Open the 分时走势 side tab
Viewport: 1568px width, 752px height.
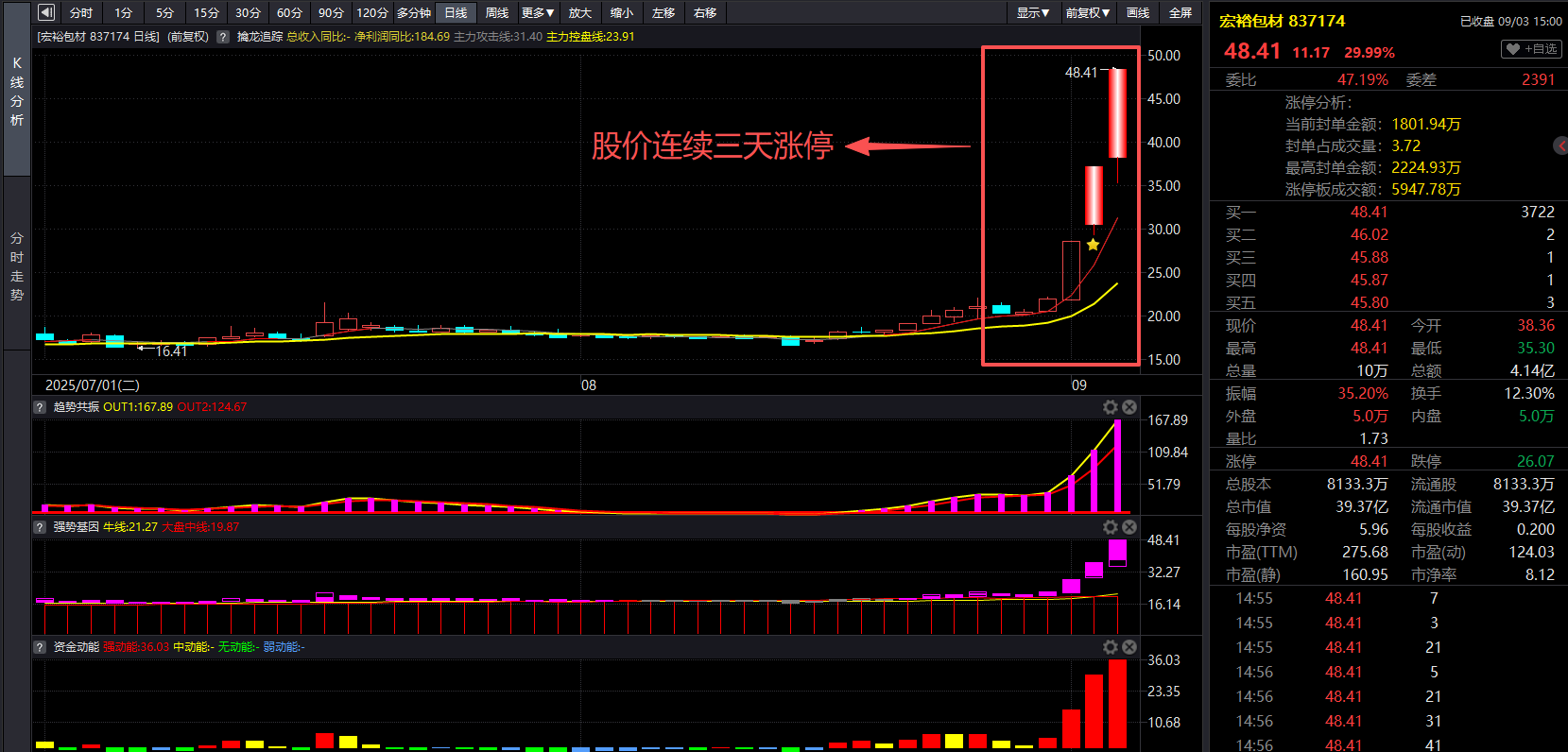click(17, 266)
